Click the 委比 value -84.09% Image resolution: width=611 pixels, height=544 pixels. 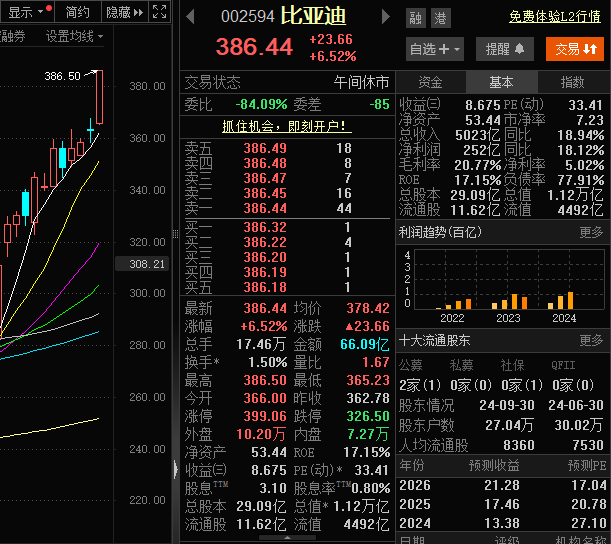tap(261, 104)
